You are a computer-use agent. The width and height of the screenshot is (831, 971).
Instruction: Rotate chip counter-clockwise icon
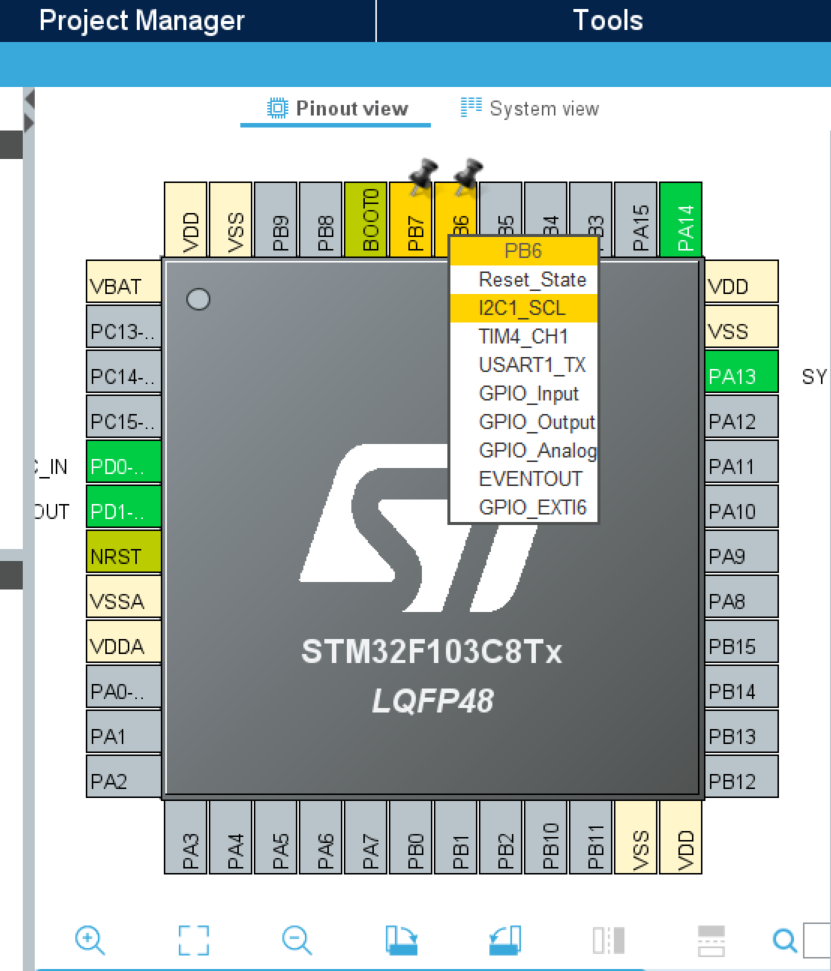(505, 940)
